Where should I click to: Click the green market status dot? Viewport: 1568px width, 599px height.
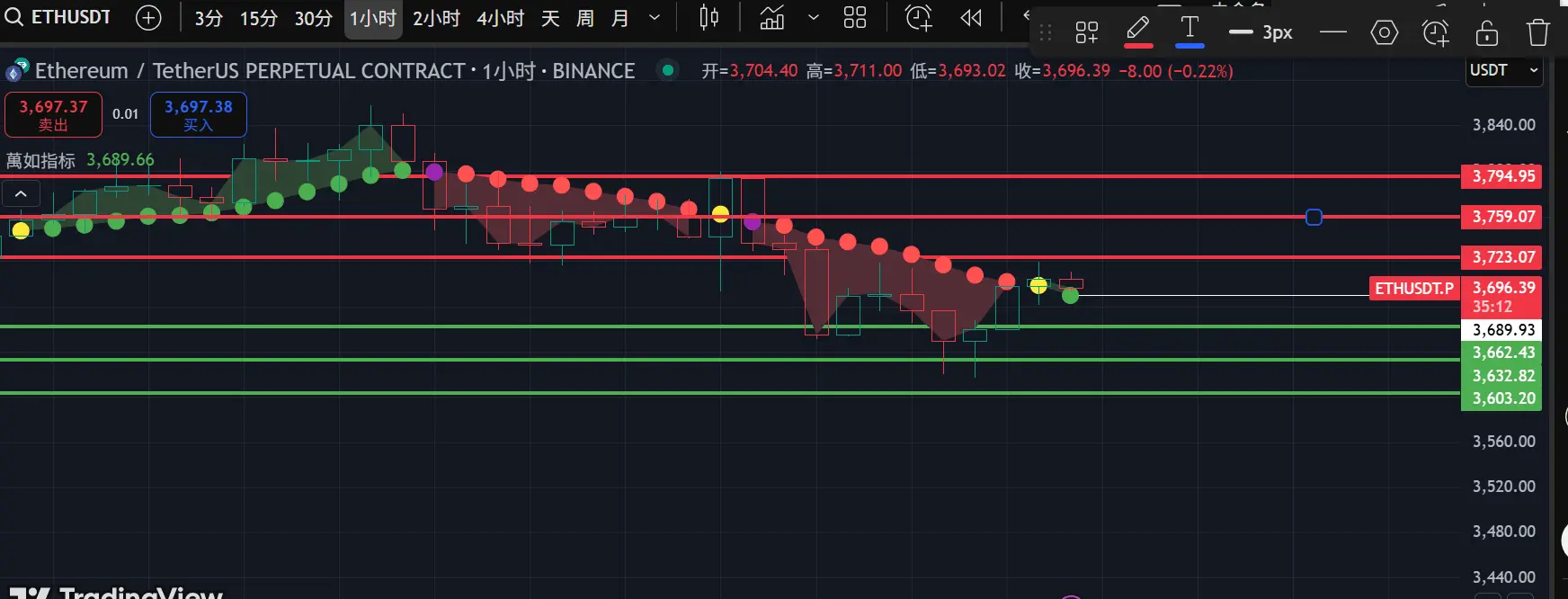pyautogui.click(x=667, y=70)
